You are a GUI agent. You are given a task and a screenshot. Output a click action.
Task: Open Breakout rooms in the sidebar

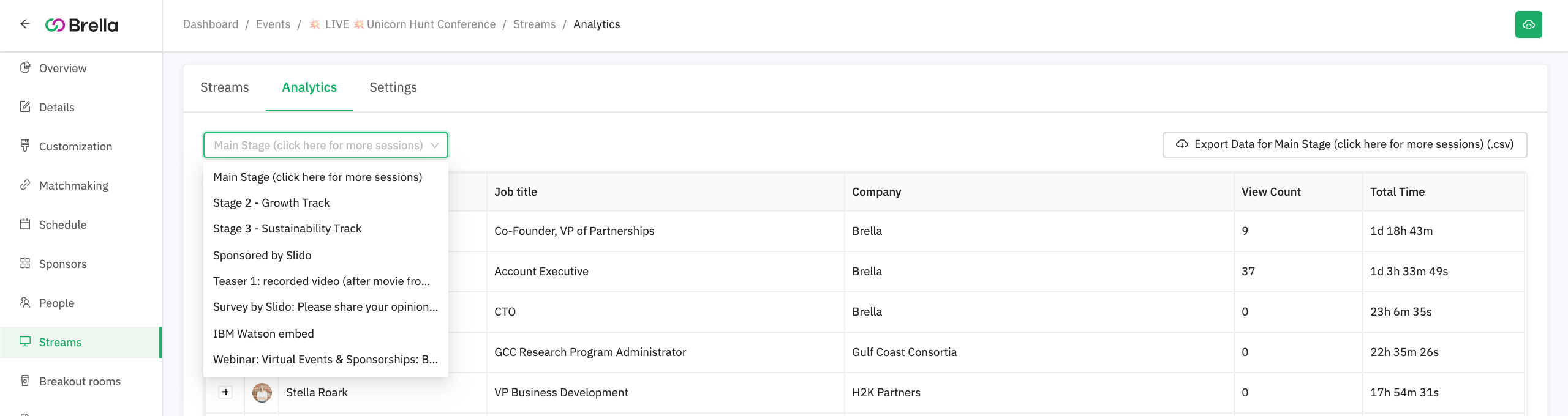pyautogui.click(x=80, y=381)
